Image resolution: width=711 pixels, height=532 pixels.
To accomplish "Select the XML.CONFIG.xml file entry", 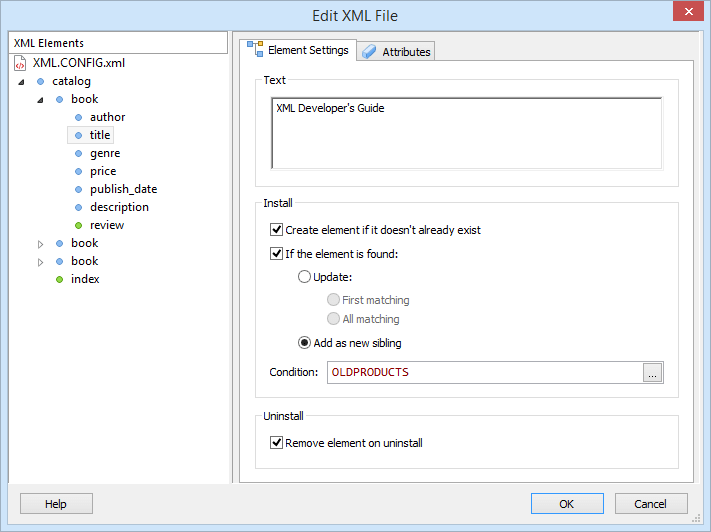I will pyautogui.click(x=78, y=63).
